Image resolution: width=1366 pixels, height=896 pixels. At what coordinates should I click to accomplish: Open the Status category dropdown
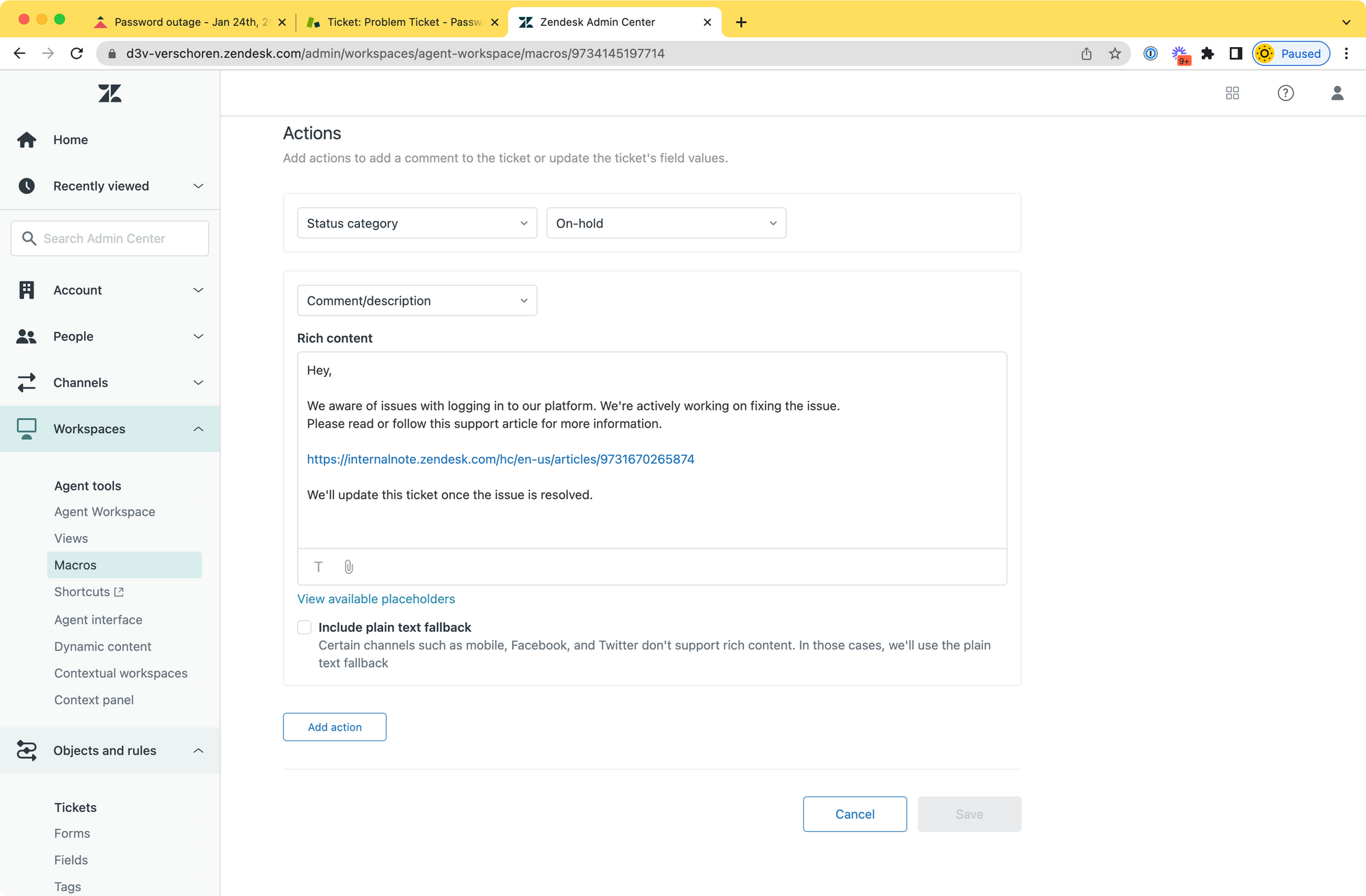click(417, 223)
